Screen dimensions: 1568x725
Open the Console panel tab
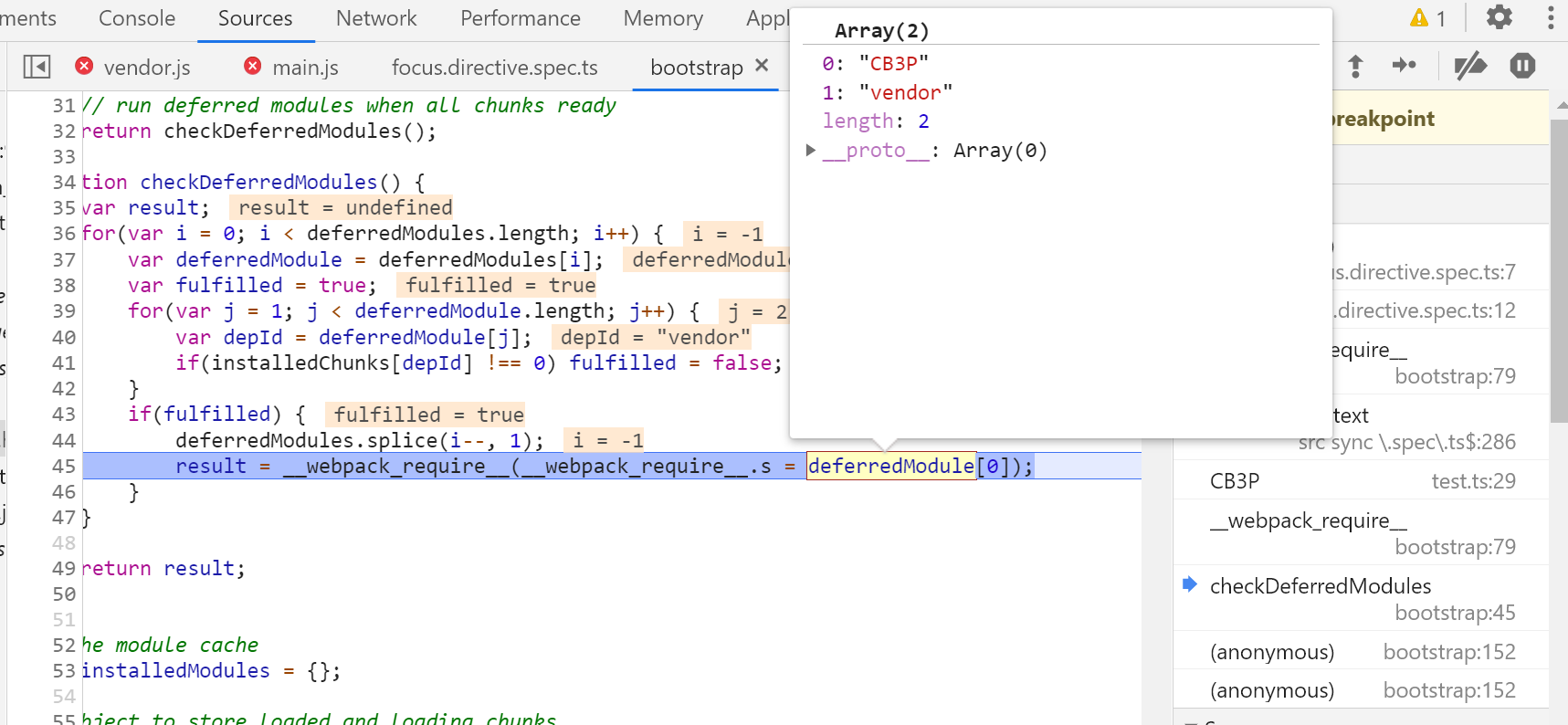click(137, 18)
